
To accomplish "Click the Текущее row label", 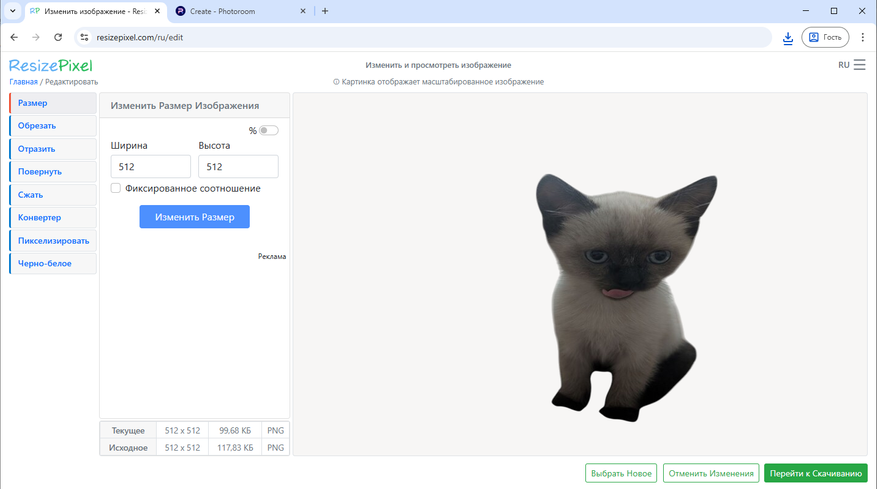I will point(128,431).
